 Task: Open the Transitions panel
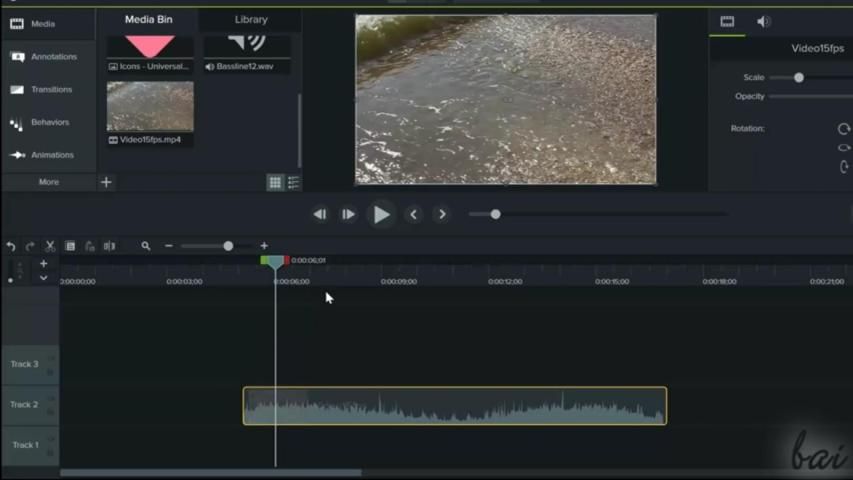coord(48,89)
